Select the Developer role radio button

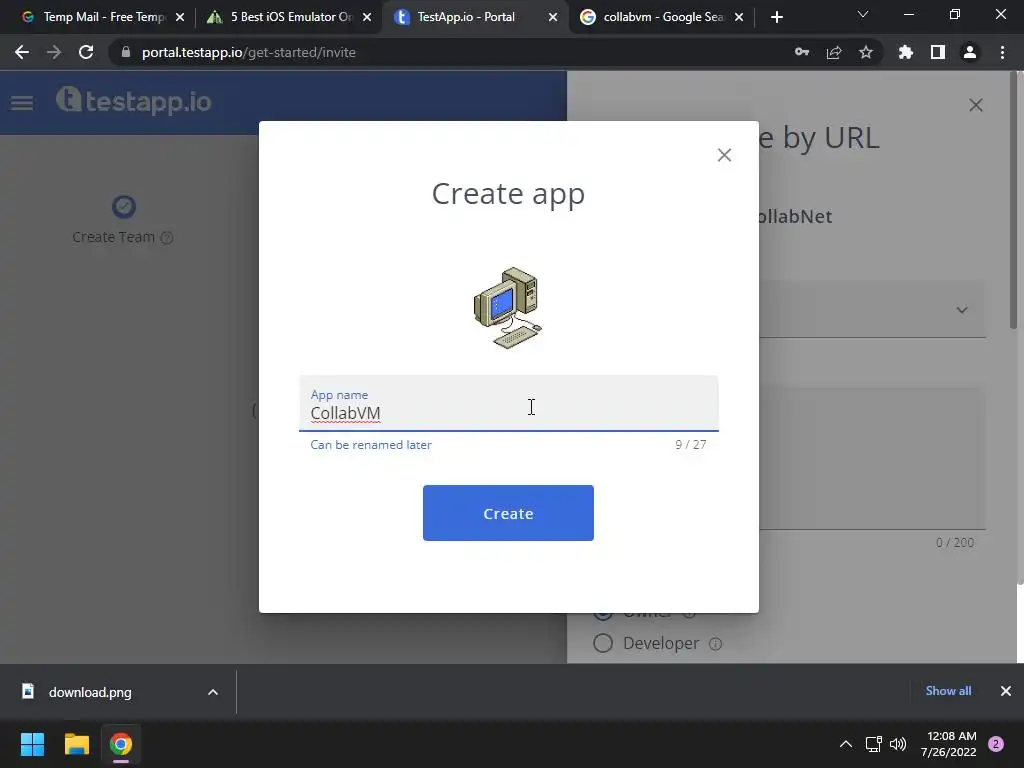[x=603, y=643]
